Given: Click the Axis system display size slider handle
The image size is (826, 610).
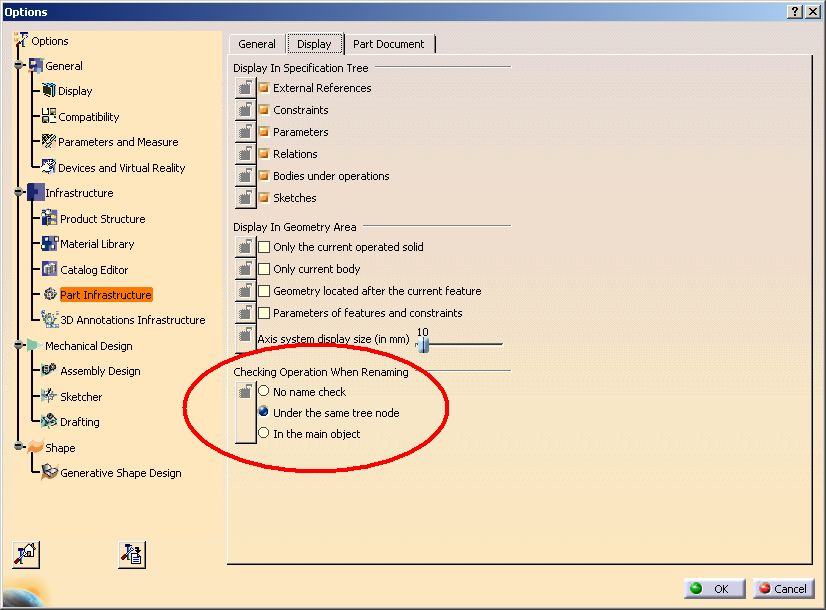Looking at the screenshot, I should (423, 345).
